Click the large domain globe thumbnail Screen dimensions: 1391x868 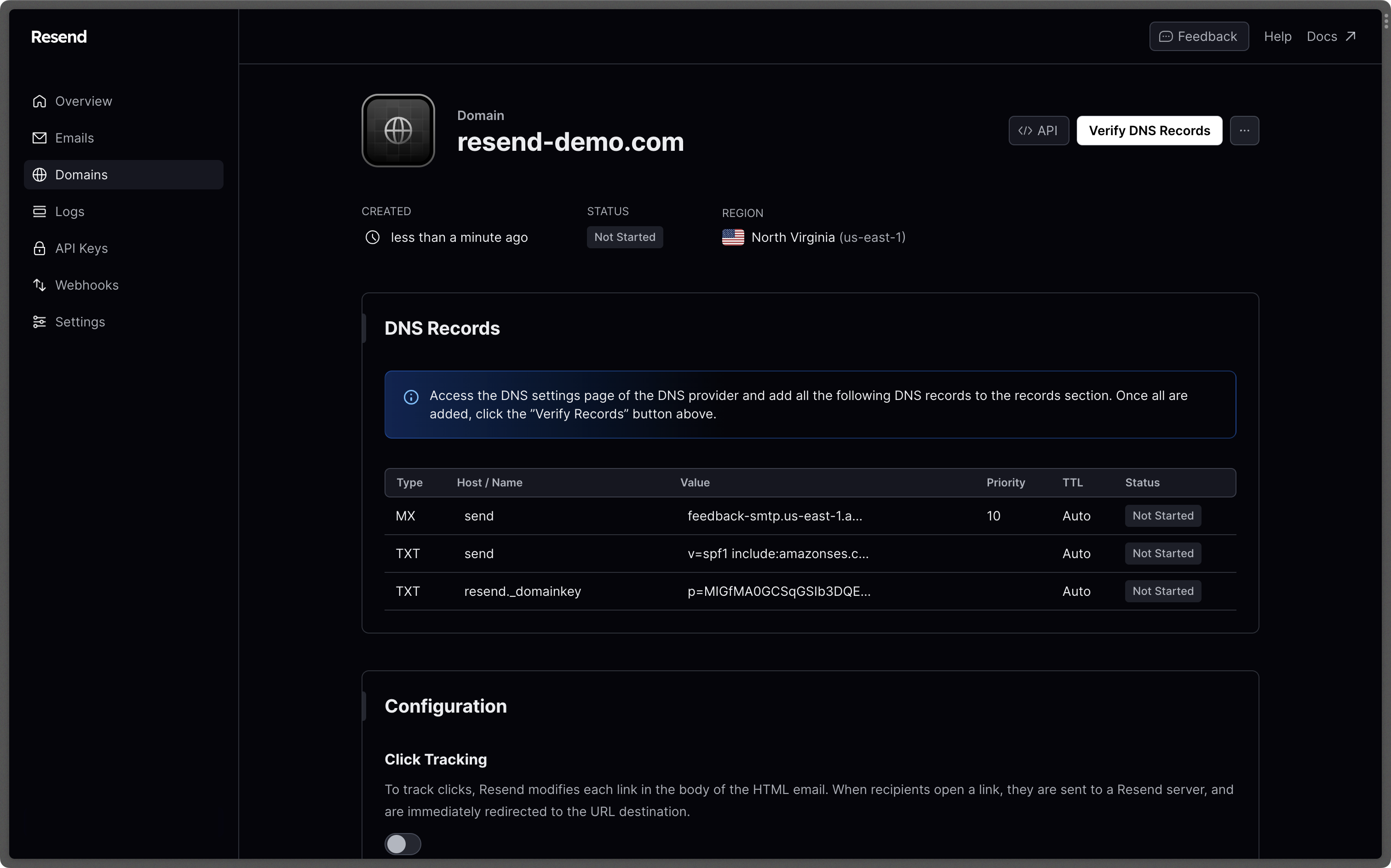[x=398, y=130]
